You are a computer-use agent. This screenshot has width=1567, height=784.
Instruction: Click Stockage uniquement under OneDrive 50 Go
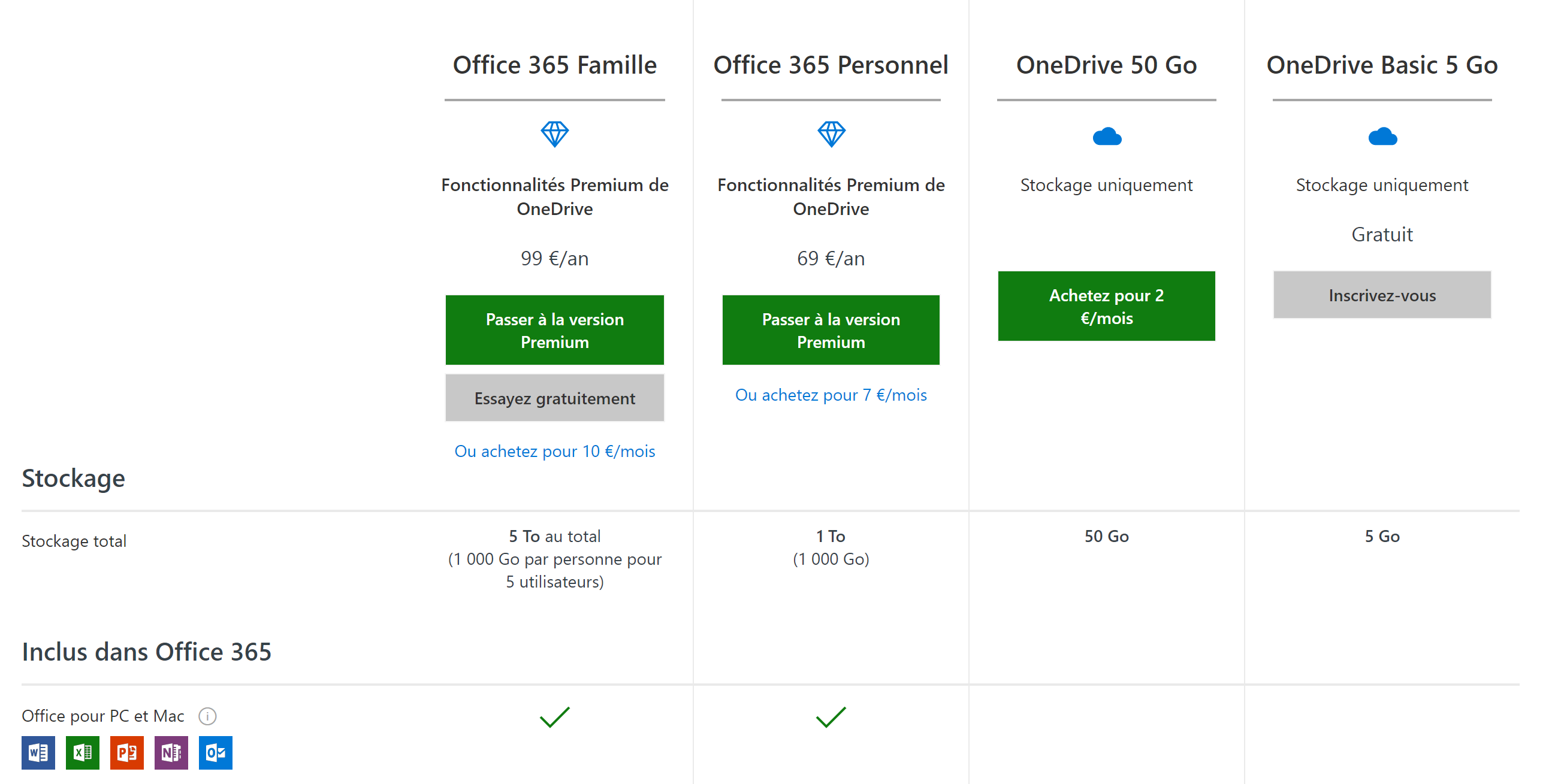[x=1107, y=185]
